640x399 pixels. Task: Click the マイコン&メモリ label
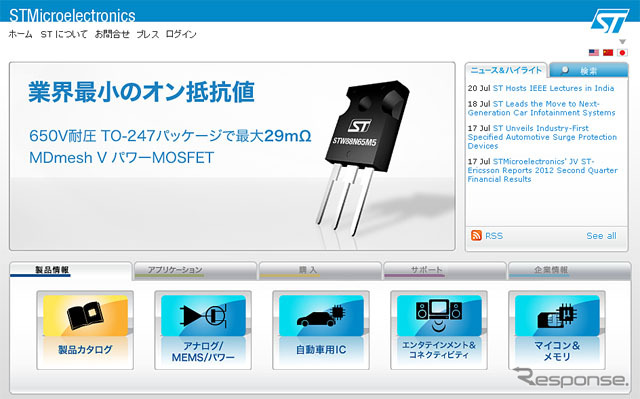click(x=557, y=351)
